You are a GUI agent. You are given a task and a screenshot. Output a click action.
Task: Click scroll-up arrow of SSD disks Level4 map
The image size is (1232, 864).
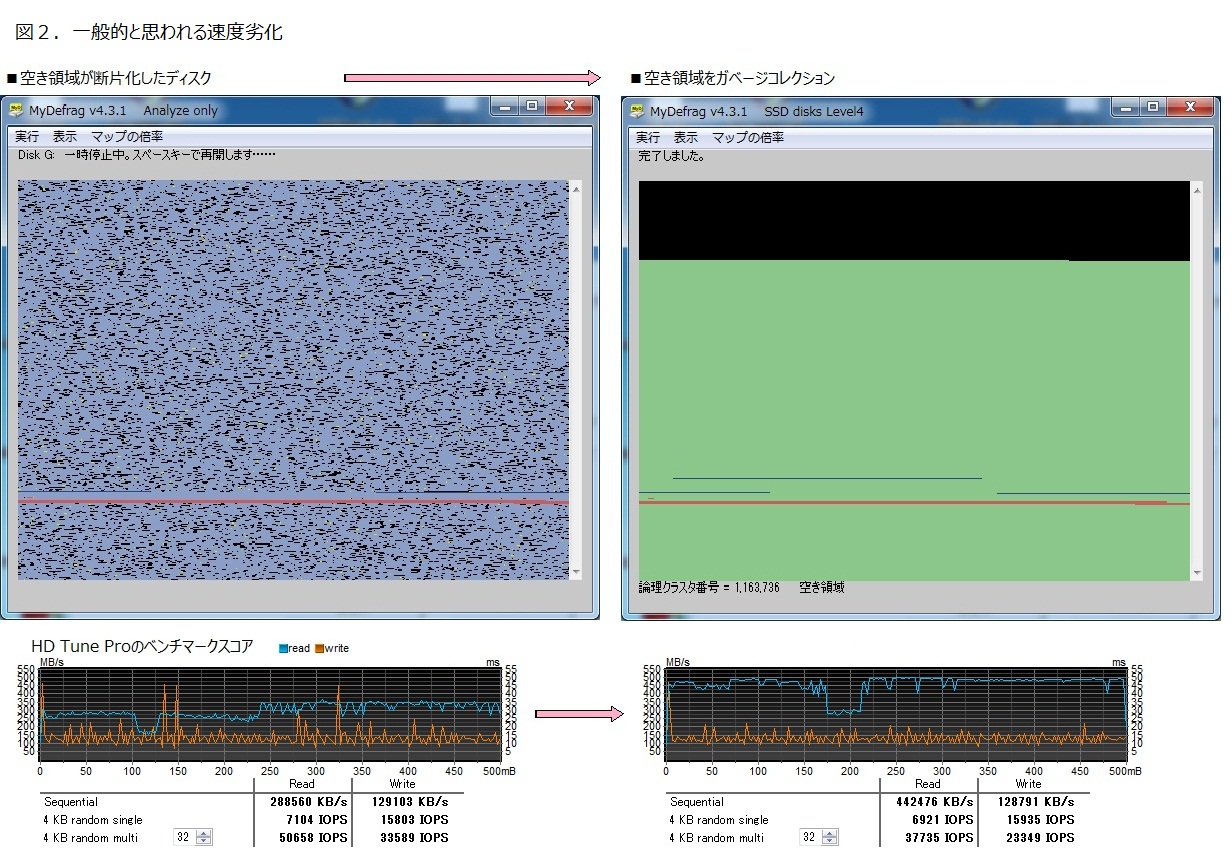tap(1196, 187)
